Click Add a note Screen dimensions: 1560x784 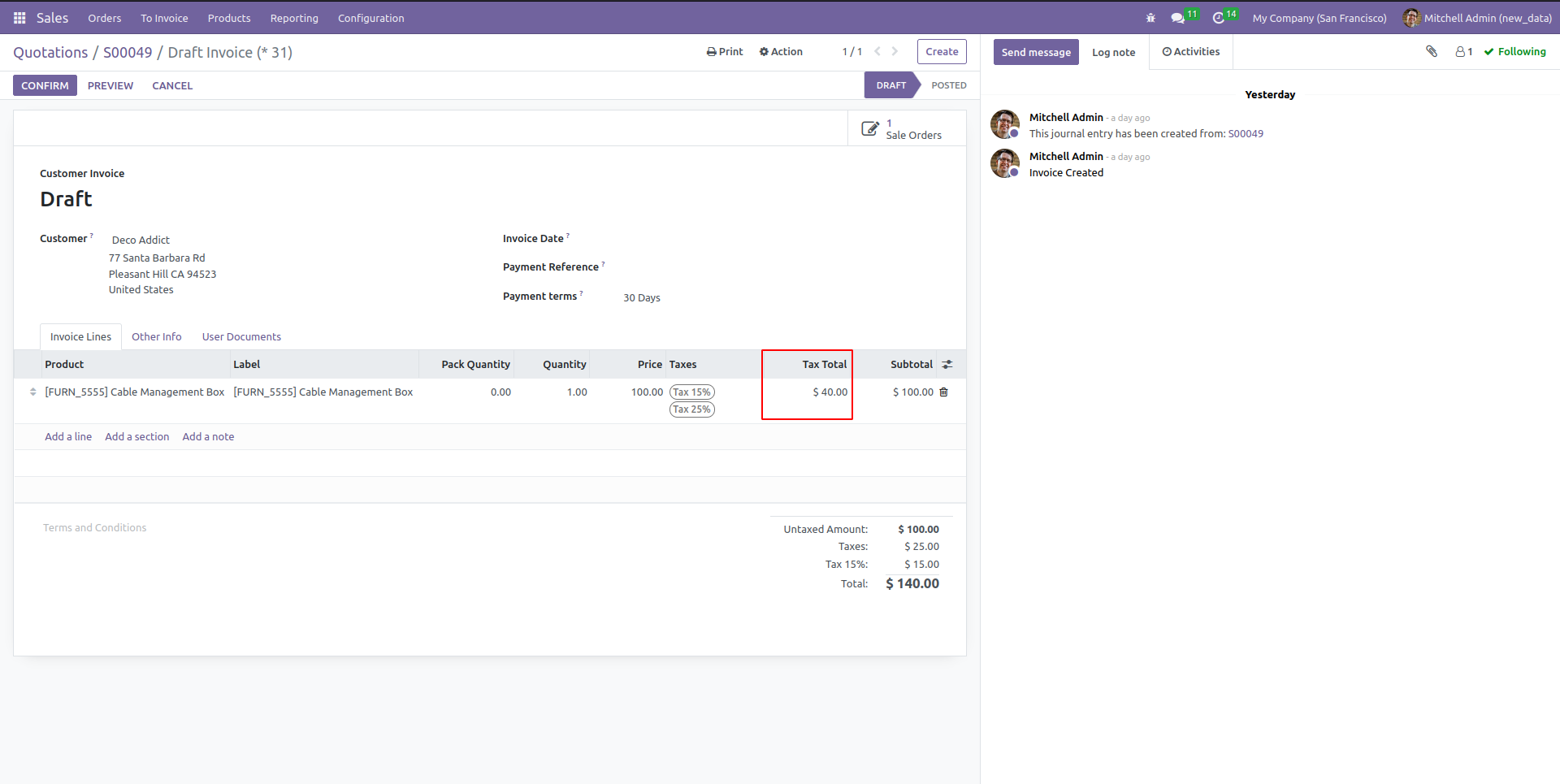(208, 436)
